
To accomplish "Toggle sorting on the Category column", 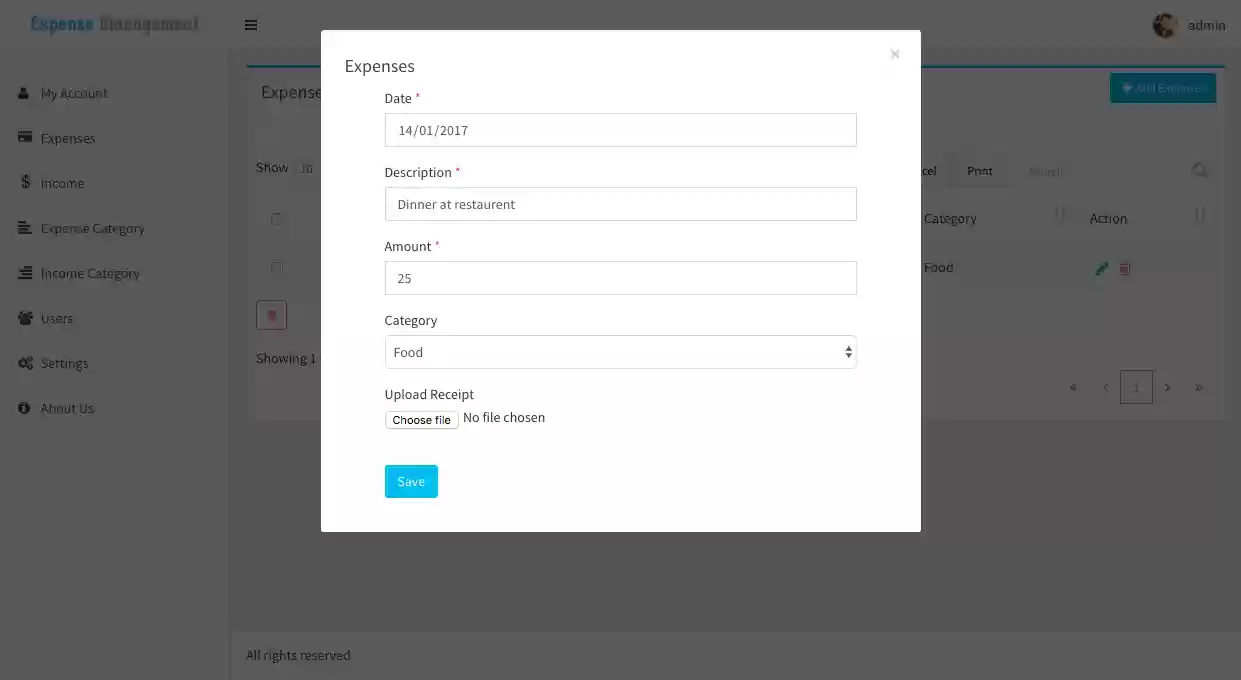I will [948, 218].
